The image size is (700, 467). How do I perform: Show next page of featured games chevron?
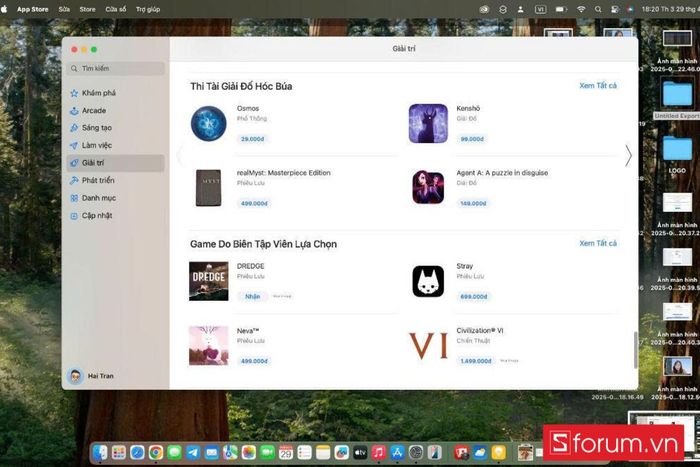628,156
